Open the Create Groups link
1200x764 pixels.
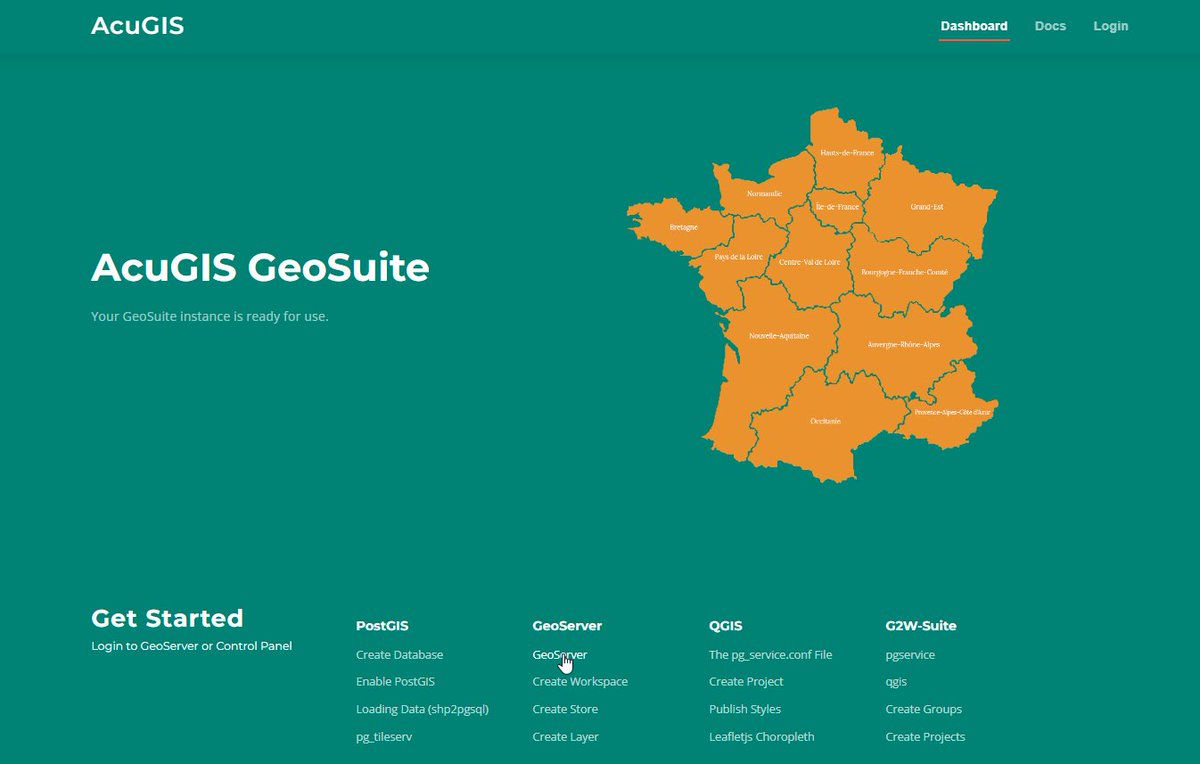[x=924, y=709]
